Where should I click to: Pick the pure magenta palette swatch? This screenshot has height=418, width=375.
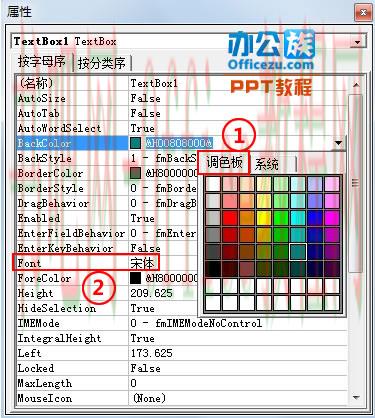tap(332, 218)
